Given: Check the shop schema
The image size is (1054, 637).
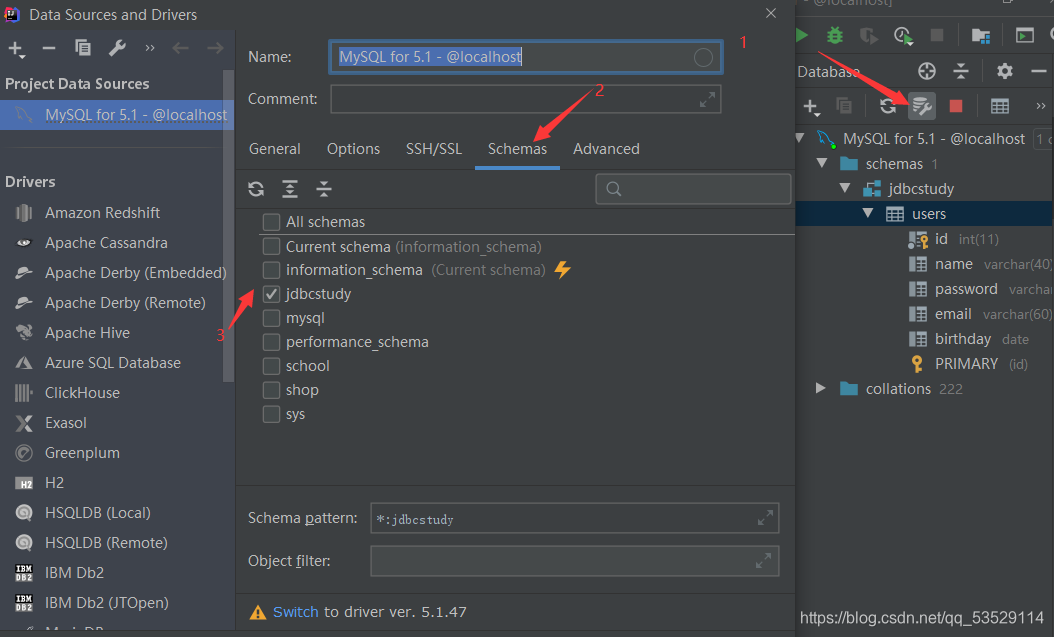Looking at the screenshot, I should (x=272, y=390).
